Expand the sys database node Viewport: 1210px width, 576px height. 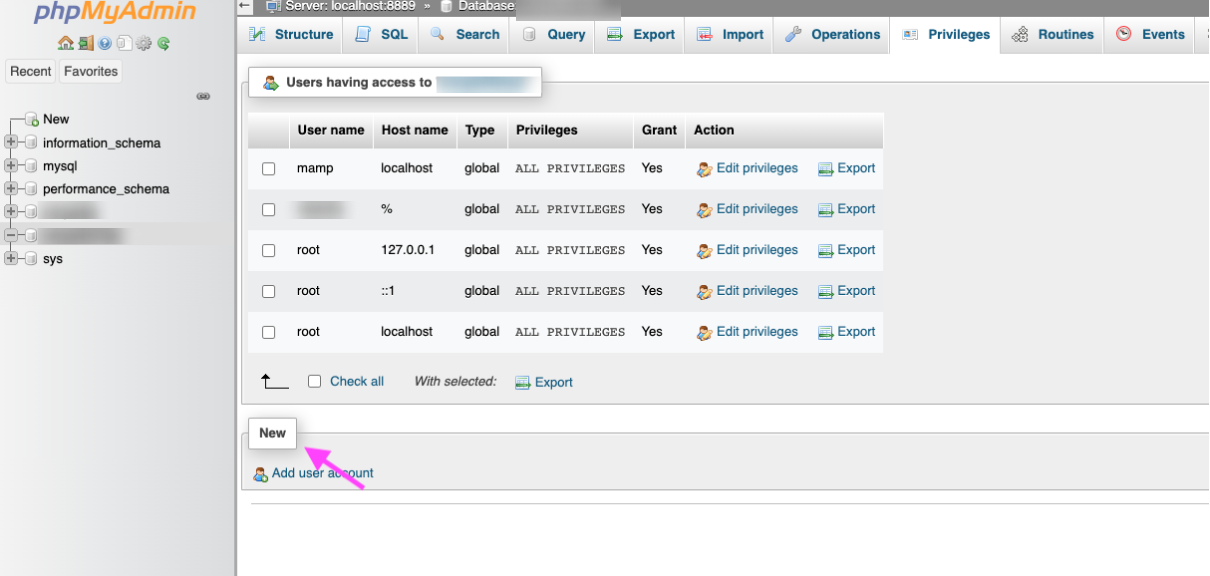click(x=11, y=259)
